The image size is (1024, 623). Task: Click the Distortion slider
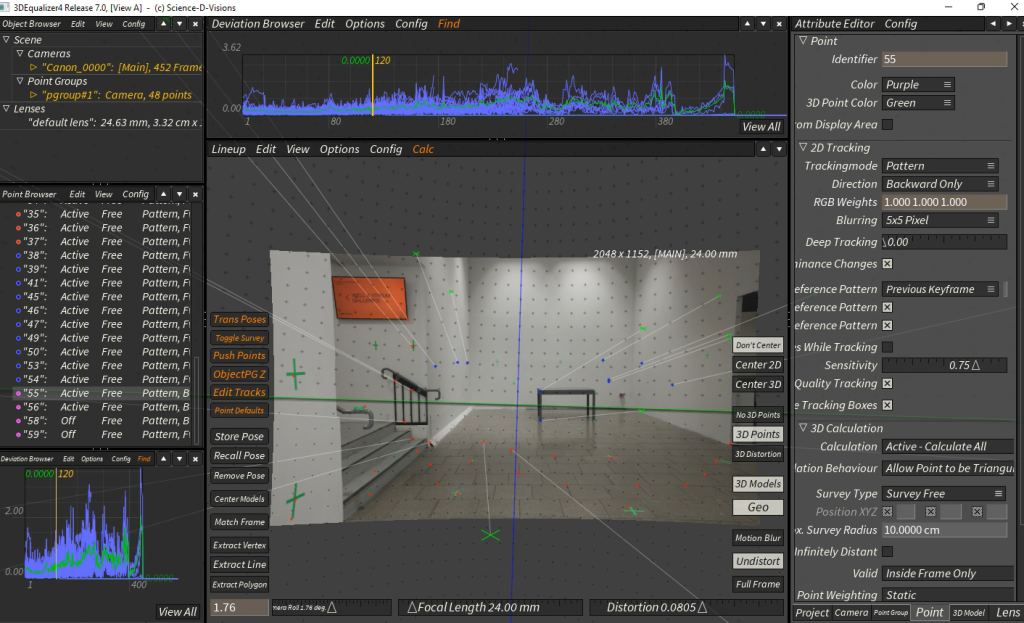pos(686,607)
